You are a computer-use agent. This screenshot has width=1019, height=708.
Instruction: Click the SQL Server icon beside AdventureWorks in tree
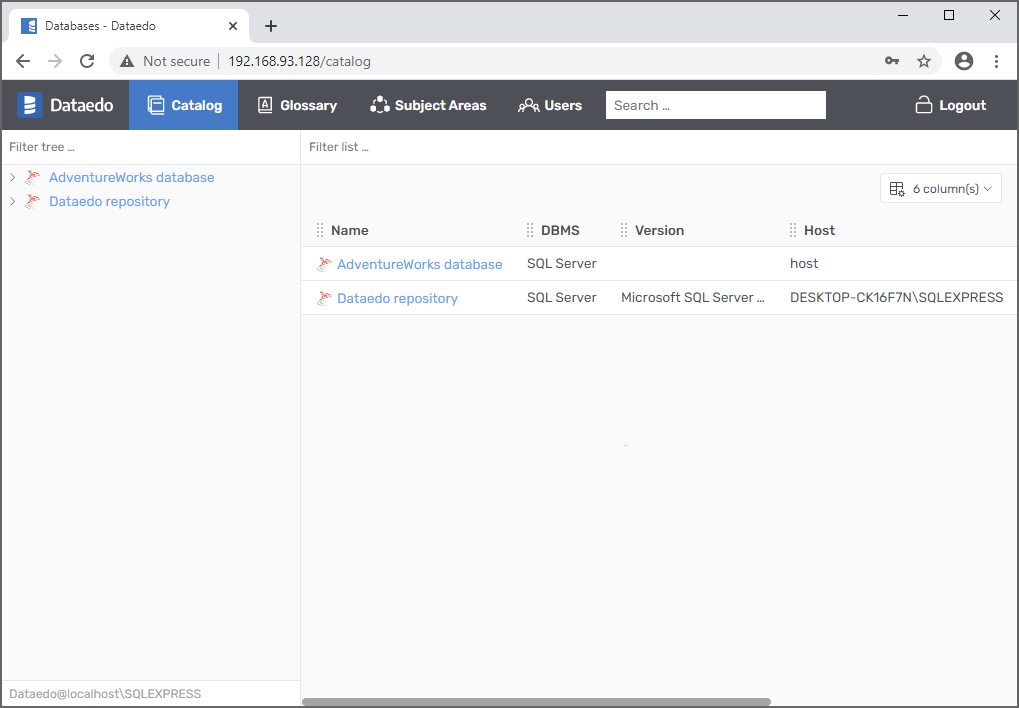pyautogui.click(x=33, y=177)
